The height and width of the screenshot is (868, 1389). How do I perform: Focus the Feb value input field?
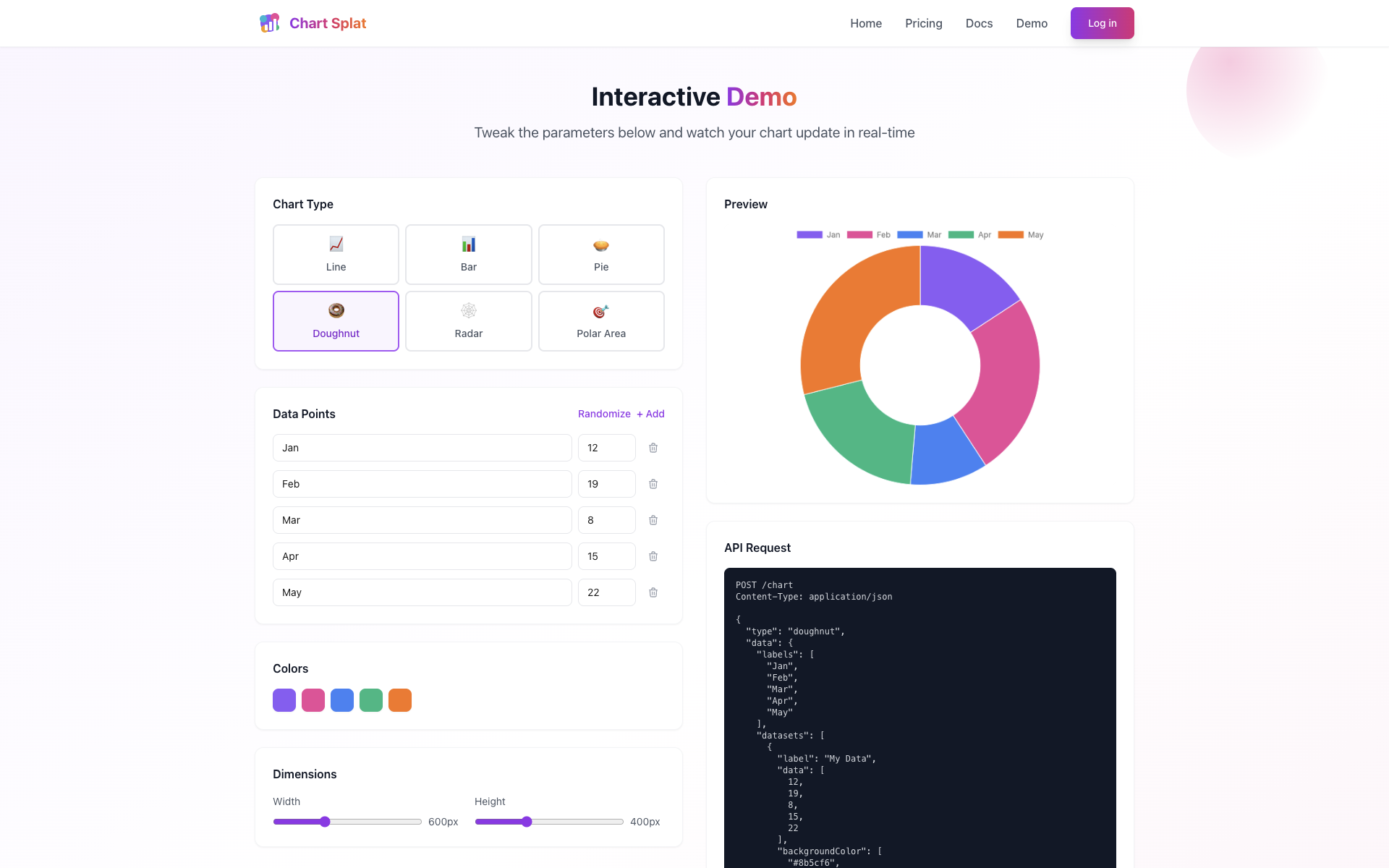tap(606, 484)
